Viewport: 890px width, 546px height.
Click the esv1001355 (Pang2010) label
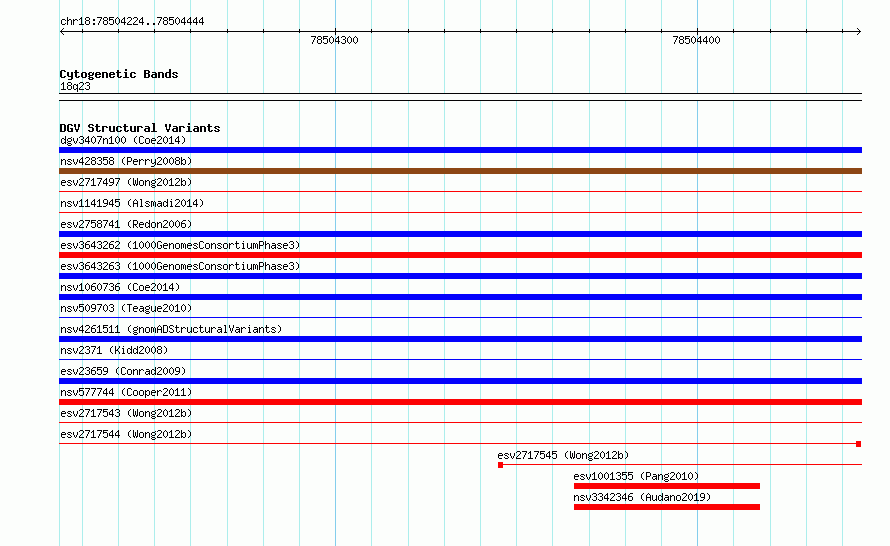tap(636, 476)
